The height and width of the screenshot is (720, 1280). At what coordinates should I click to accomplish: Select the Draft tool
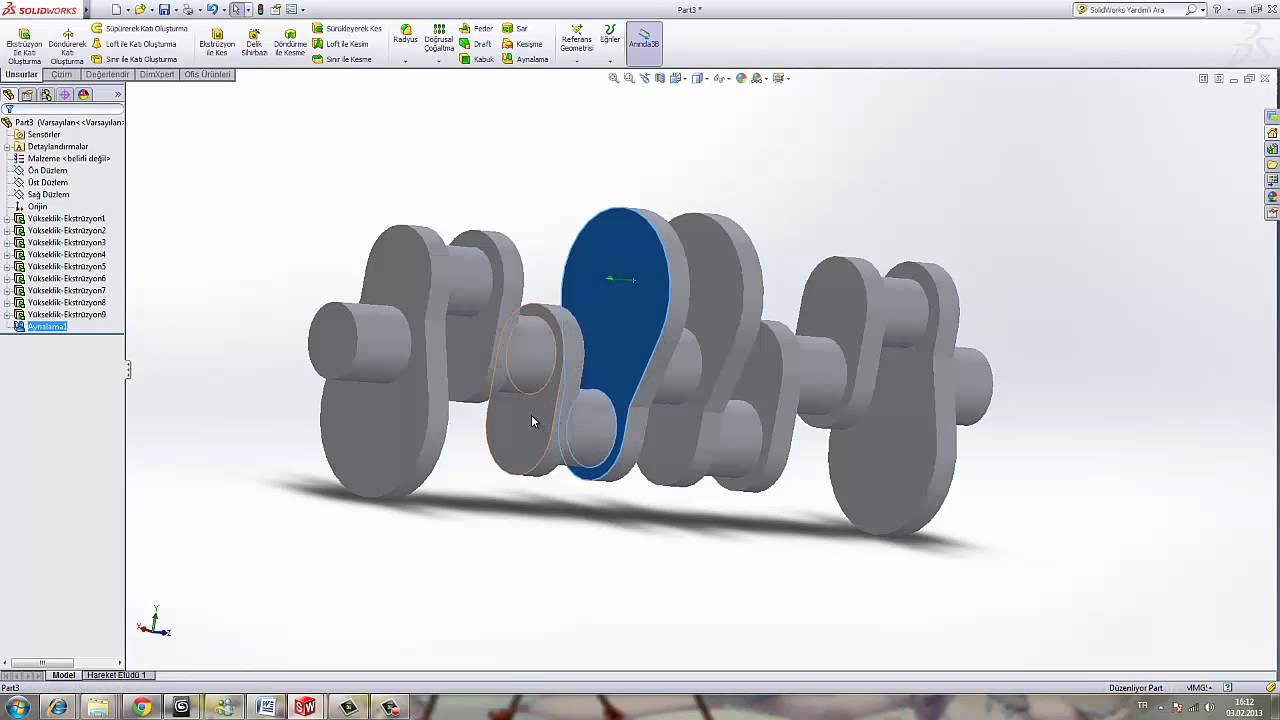point(475,44)
